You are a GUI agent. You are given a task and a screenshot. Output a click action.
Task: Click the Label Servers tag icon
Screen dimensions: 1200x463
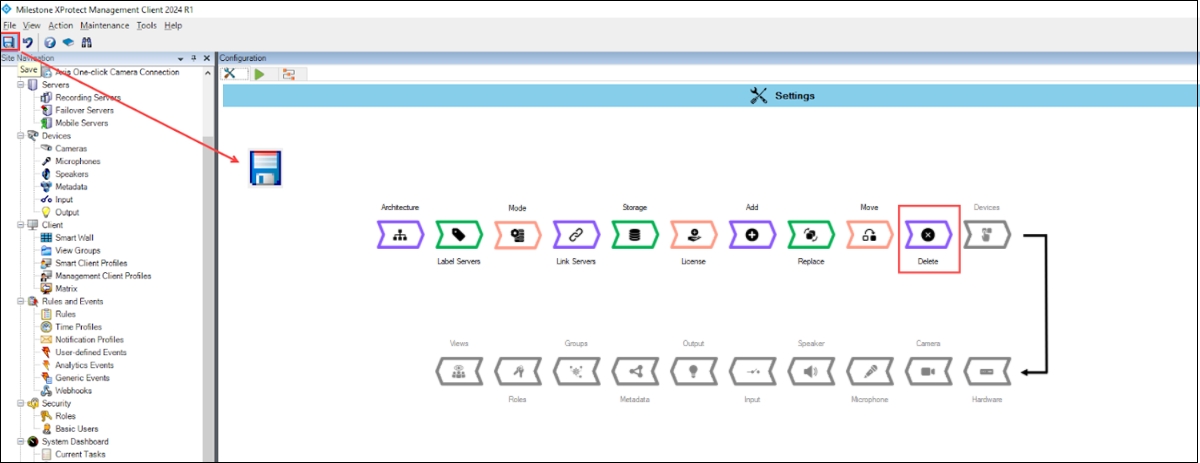click(459, 235)
